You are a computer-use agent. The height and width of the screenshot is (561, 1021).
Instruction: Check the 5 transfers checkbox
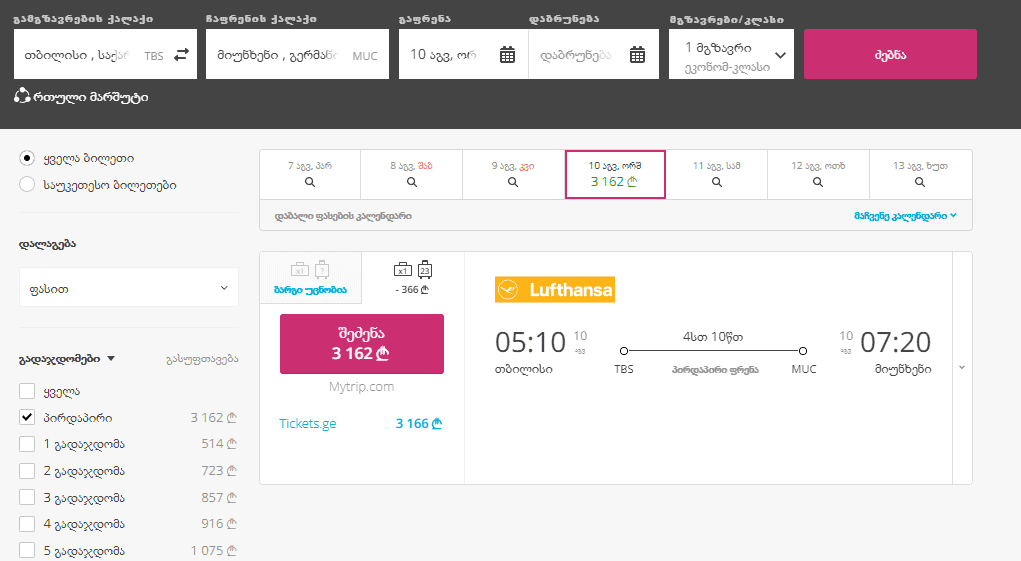[x=27, y=550]
